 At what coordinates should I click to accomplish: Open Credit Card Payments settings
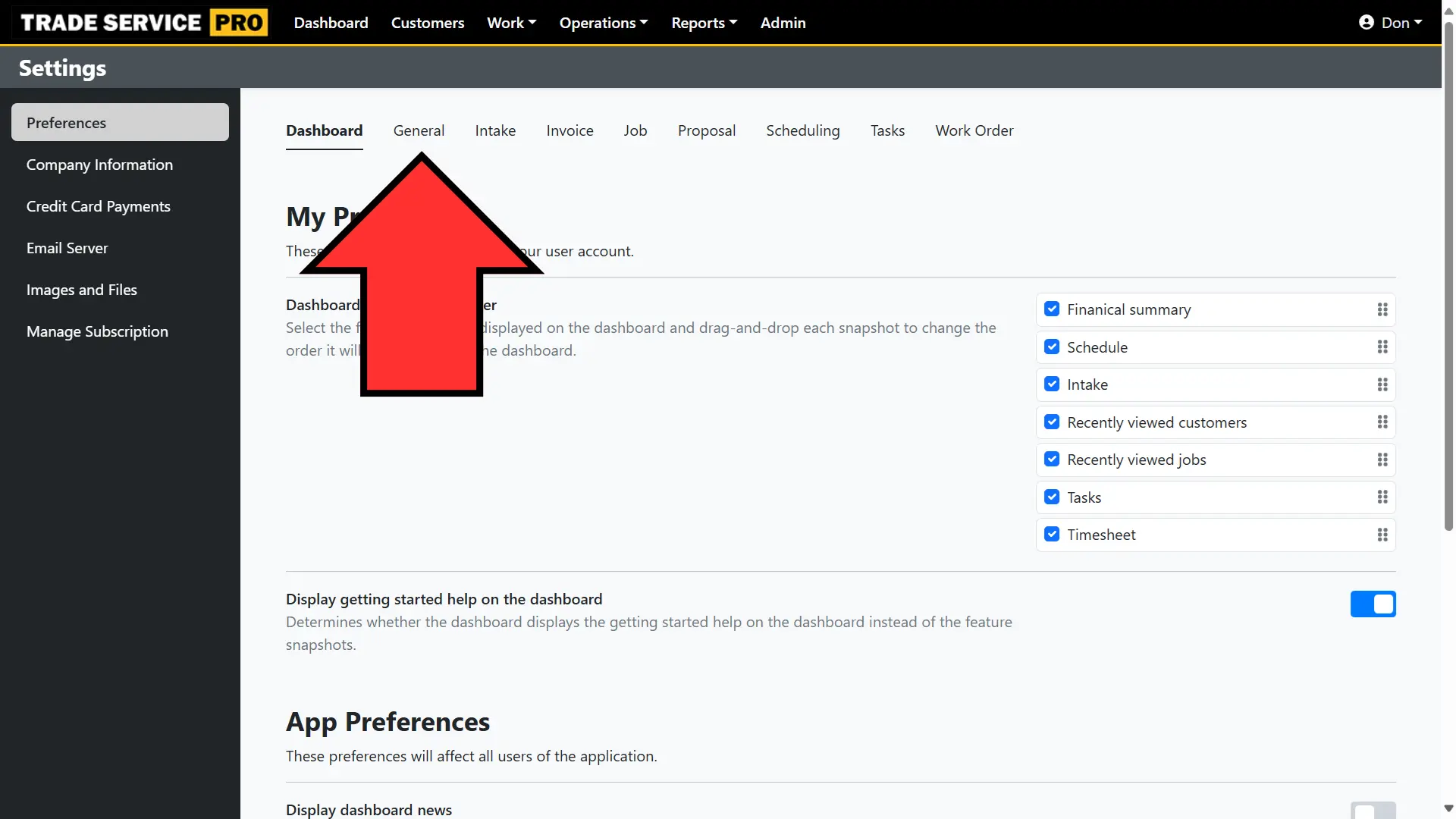(x=98, y=206)
